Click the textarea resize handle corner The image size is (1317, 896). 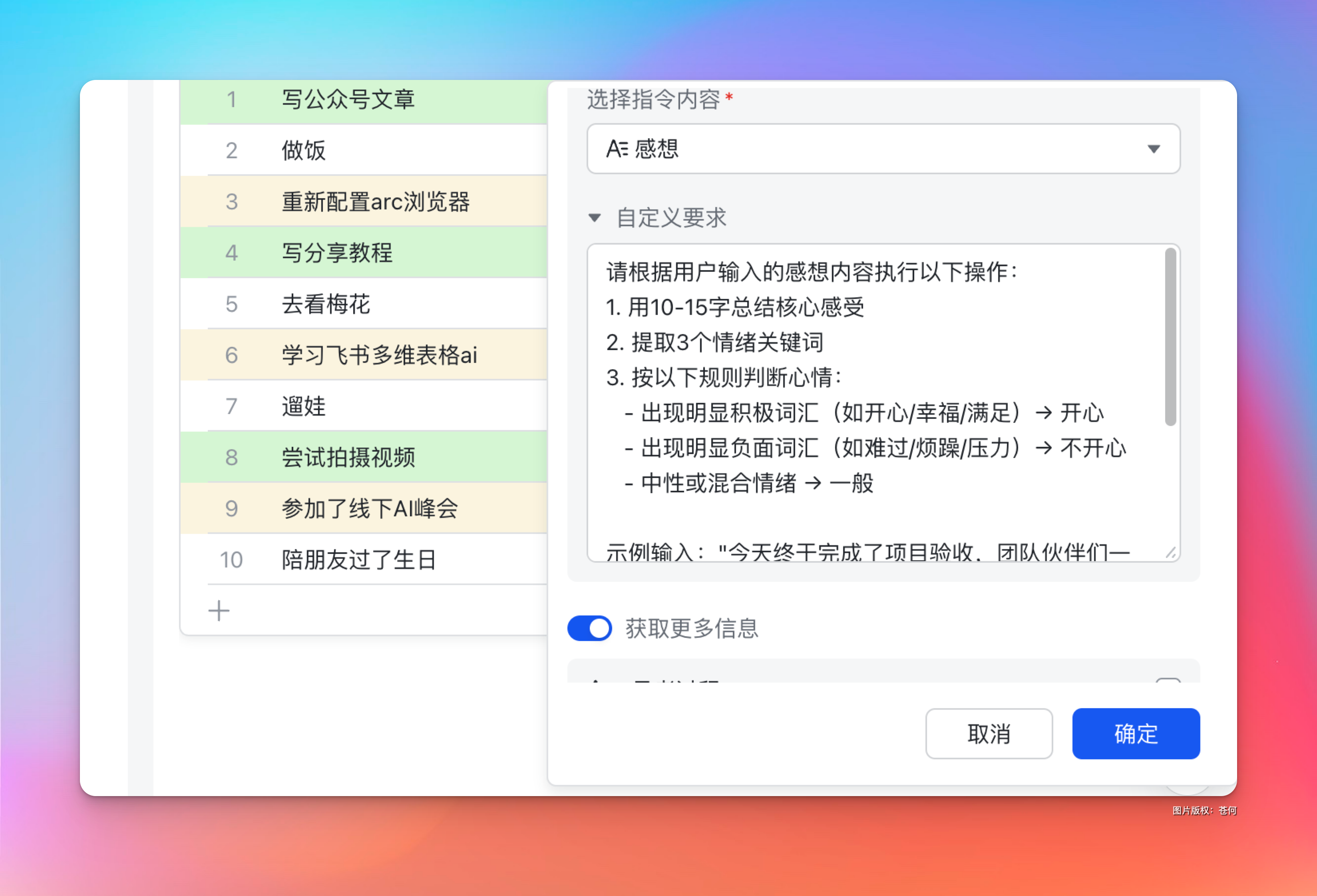click(x=1171, y=553)
